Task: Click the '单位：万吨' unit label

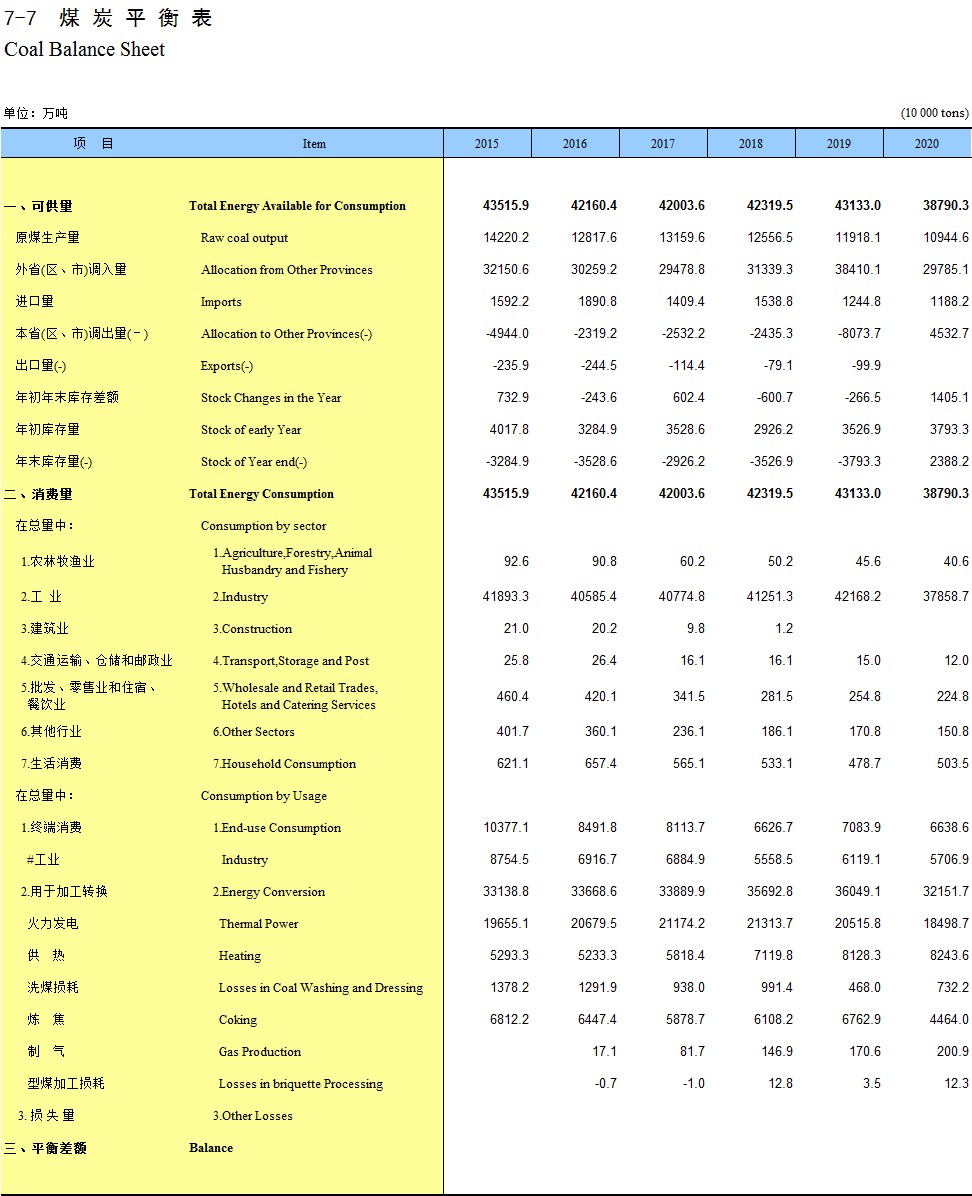Action: tap(35, 114)
